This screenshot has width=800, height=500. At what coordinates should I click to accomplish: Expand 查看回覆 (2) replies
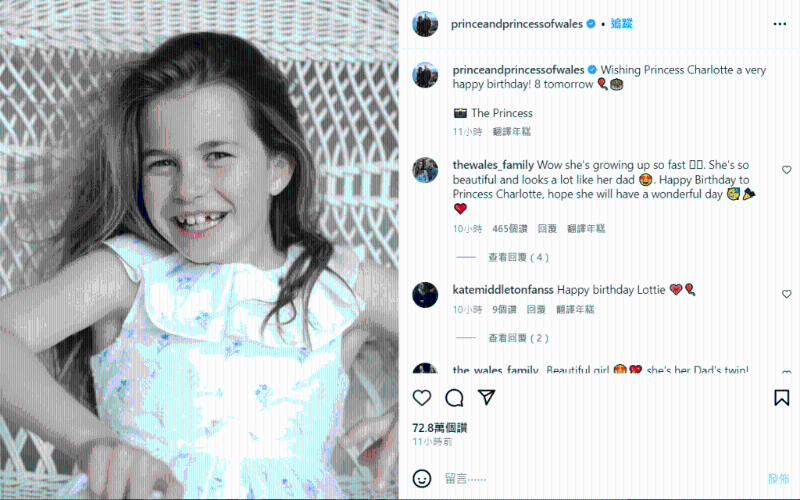pos(518,338)
